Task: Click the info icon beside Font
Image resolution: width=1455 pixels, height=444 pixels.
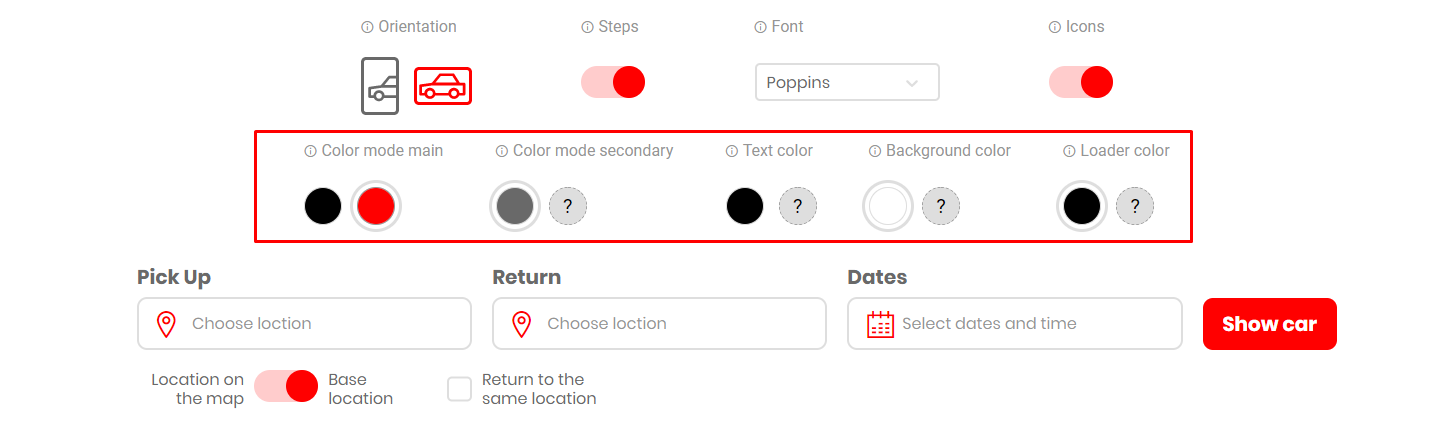Action: click(x=760, y=27)
